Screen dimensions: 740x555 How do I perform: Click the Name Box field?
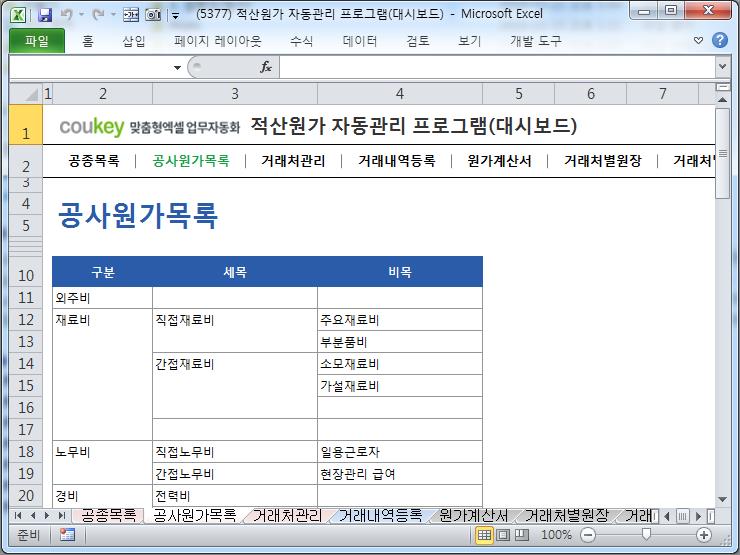pyautogui.click(x=90, y=67)
